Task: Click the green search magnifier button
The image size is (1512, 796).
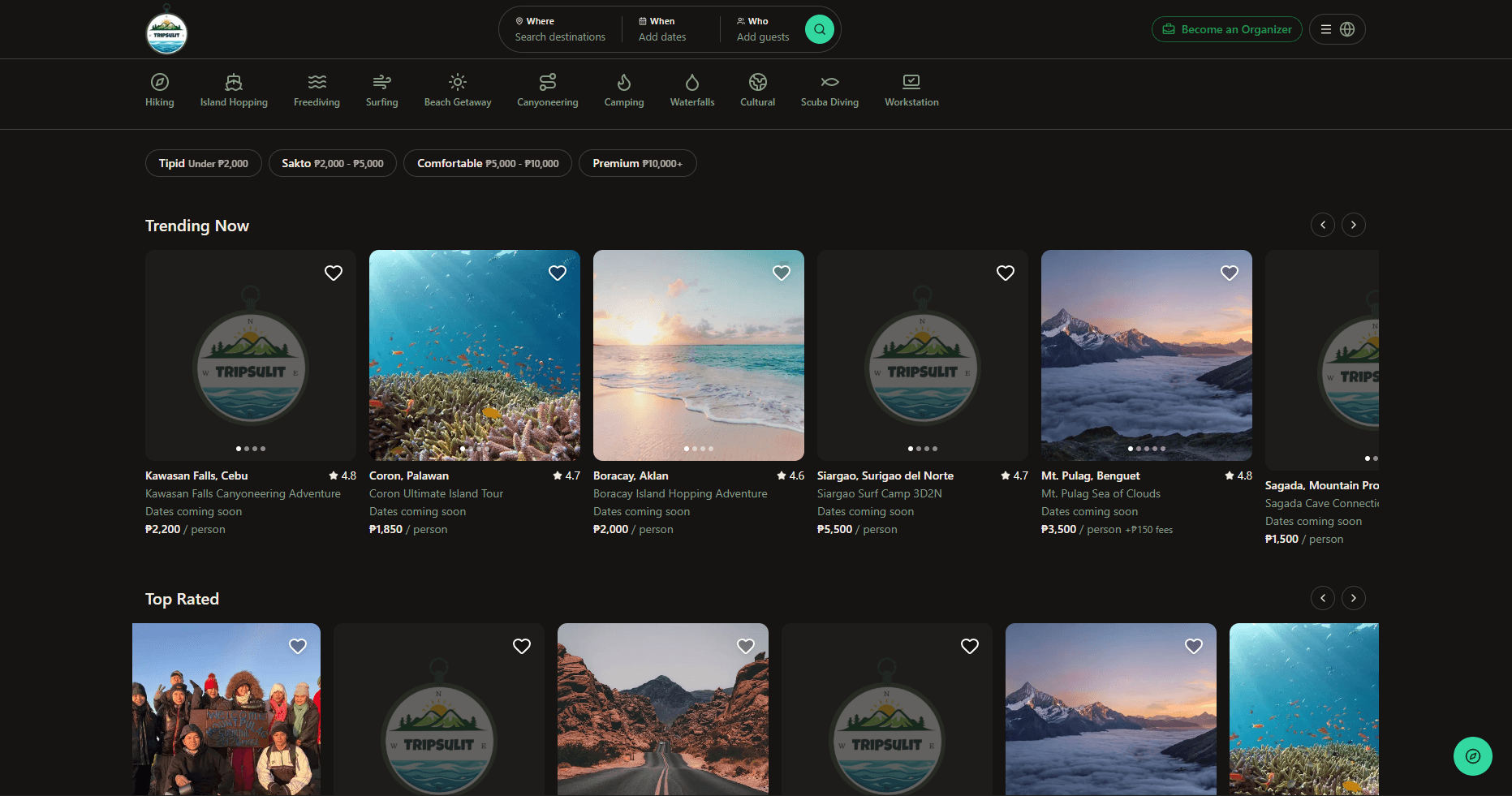Action: [820, 29]
